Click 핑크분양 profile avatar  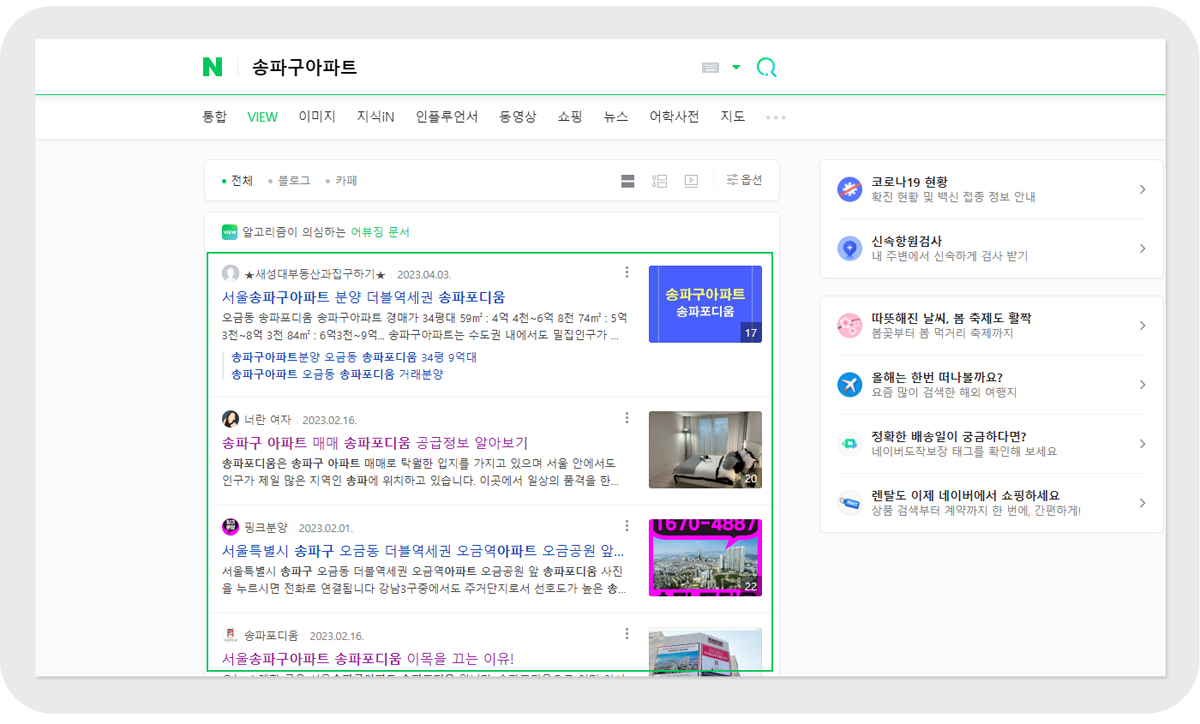click(230, 527)
